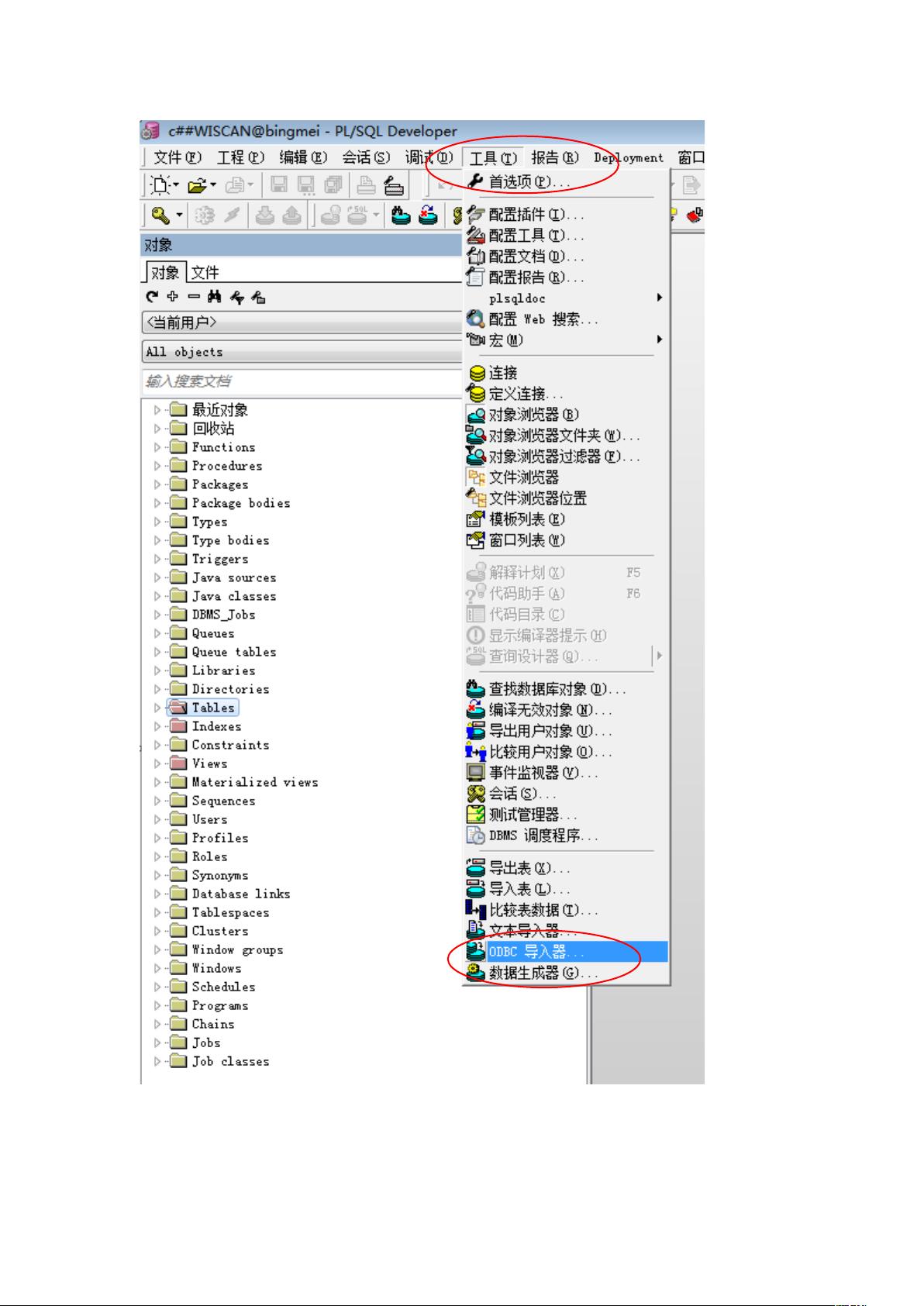Choose 配置插件 from the tools menu
924x1306 pixels.
pos(566,215)
